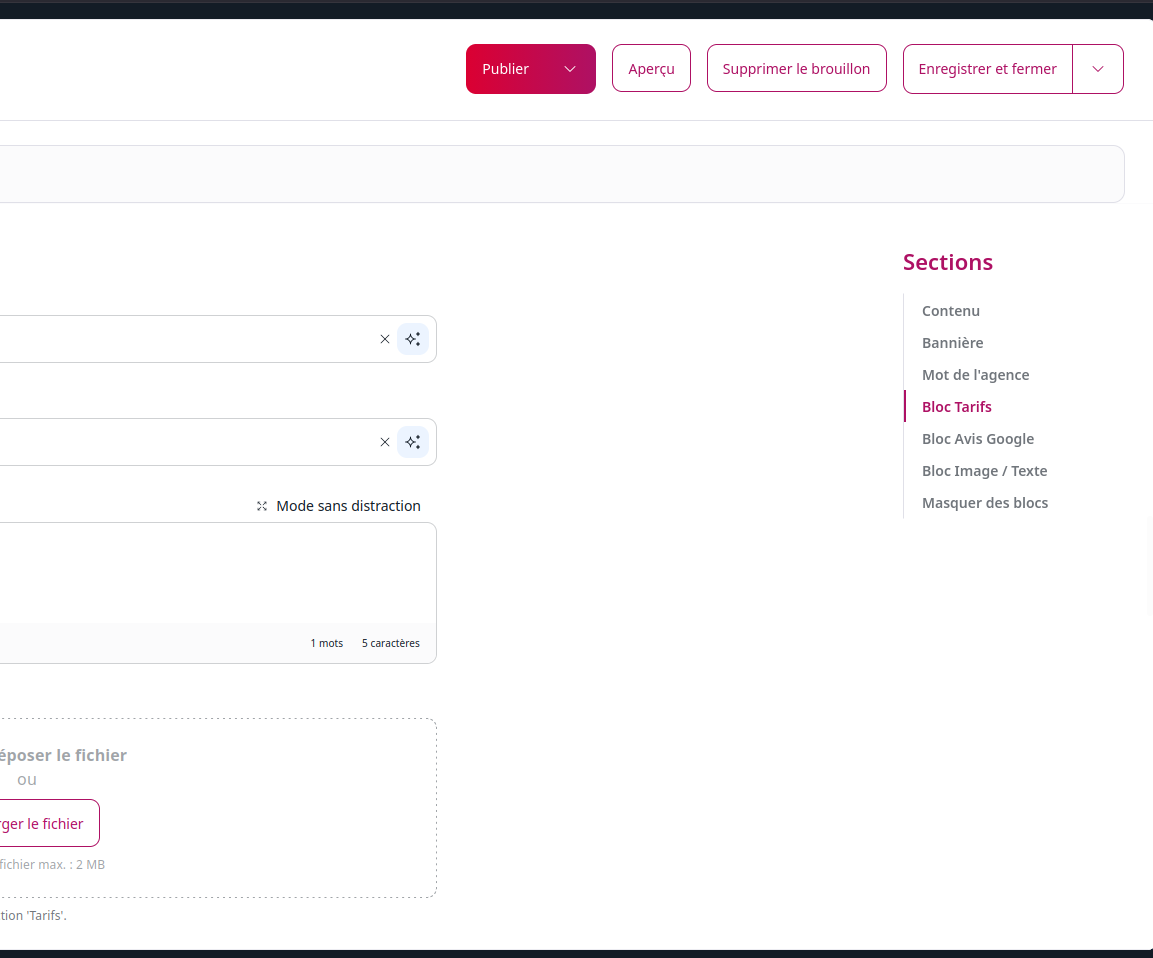Click the file drop zone text

point(63,755)
